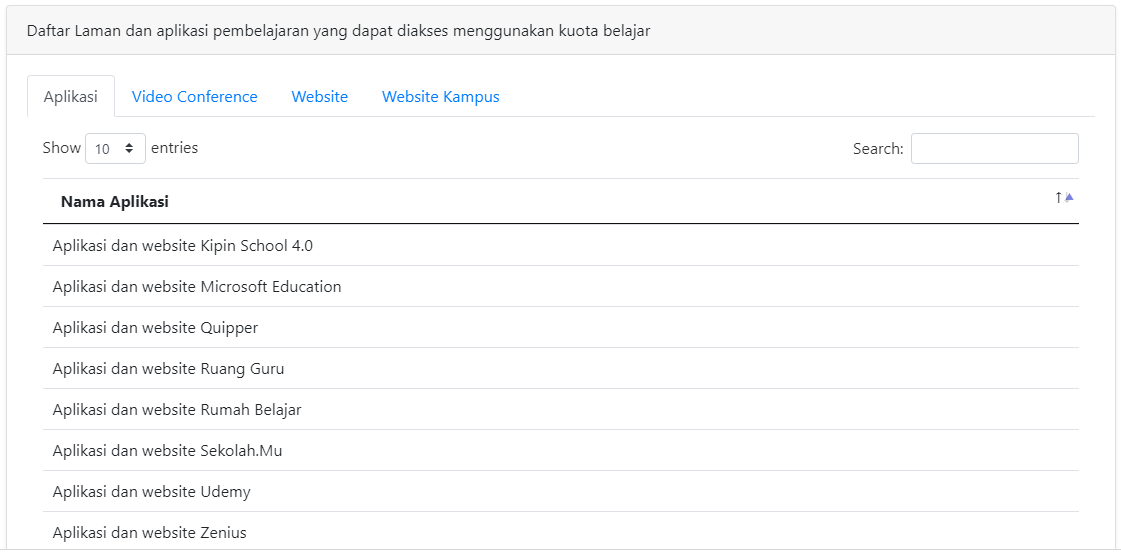Click the Show label before the dropdown
1121x555 pixels.
click(x=62, y=148)
